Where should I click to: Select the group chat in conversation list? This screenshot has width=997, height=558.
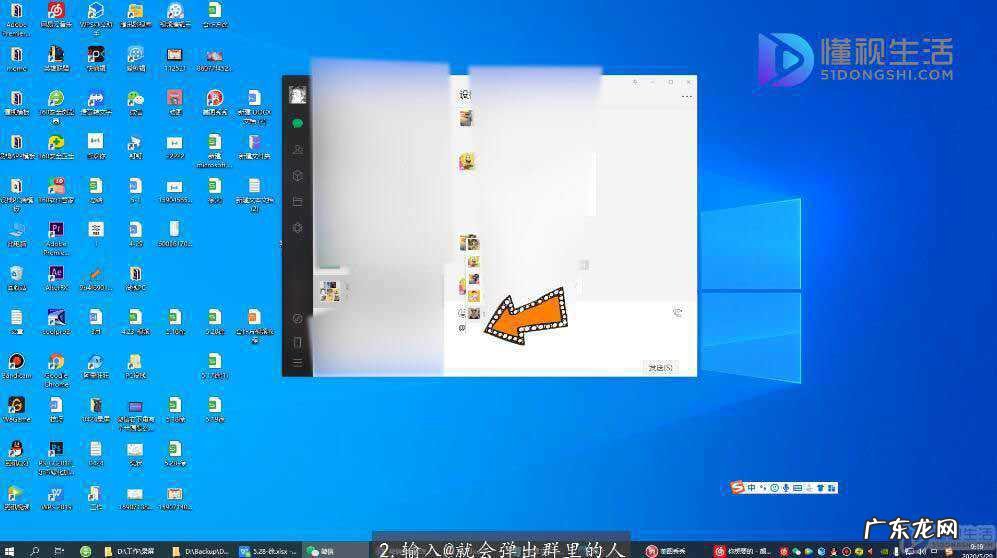pyautogui.click(x=328, y=290)
